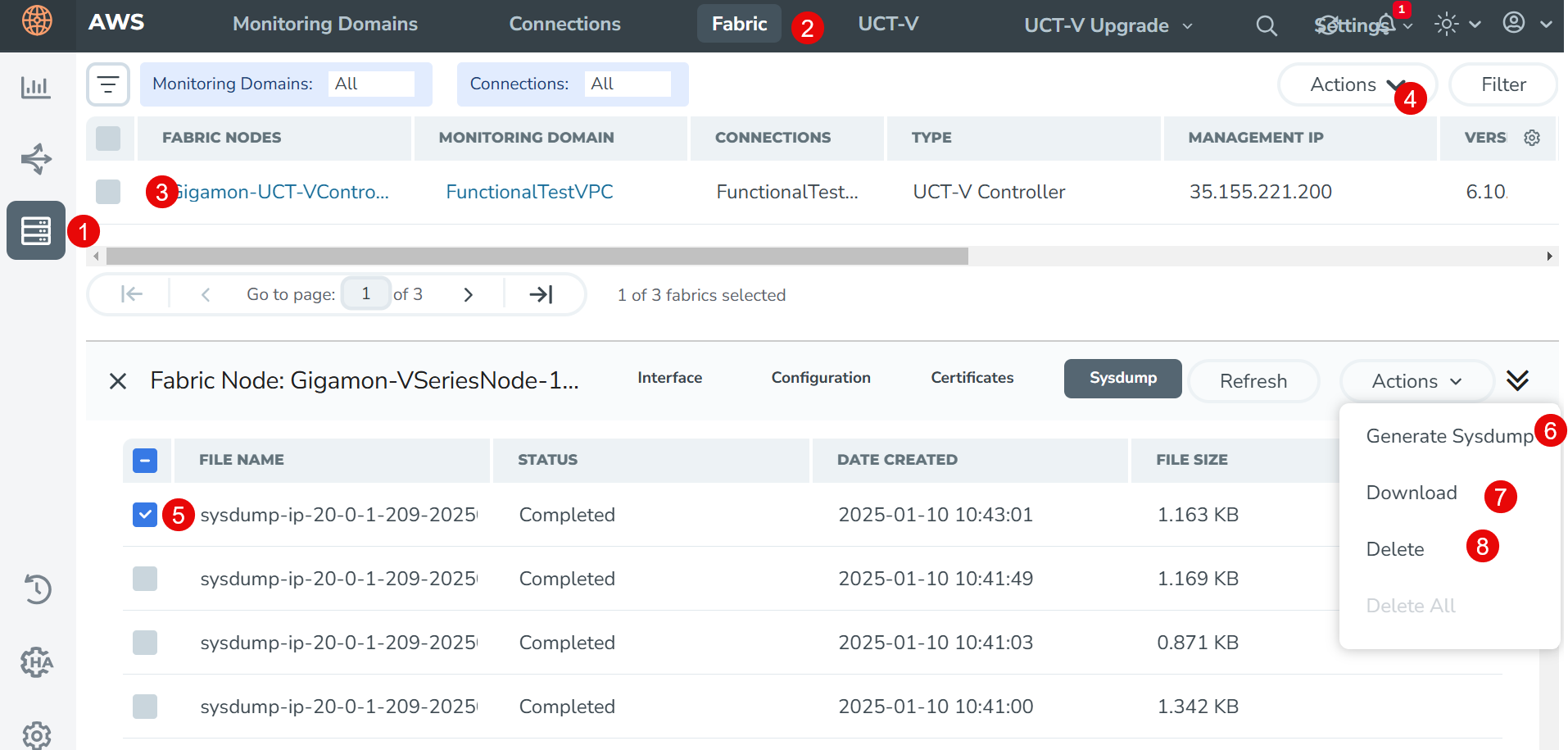1568x750 pixels.
Task: Expand the UCT-V Upgrade dropdown
Action: tap(1108, 25)
